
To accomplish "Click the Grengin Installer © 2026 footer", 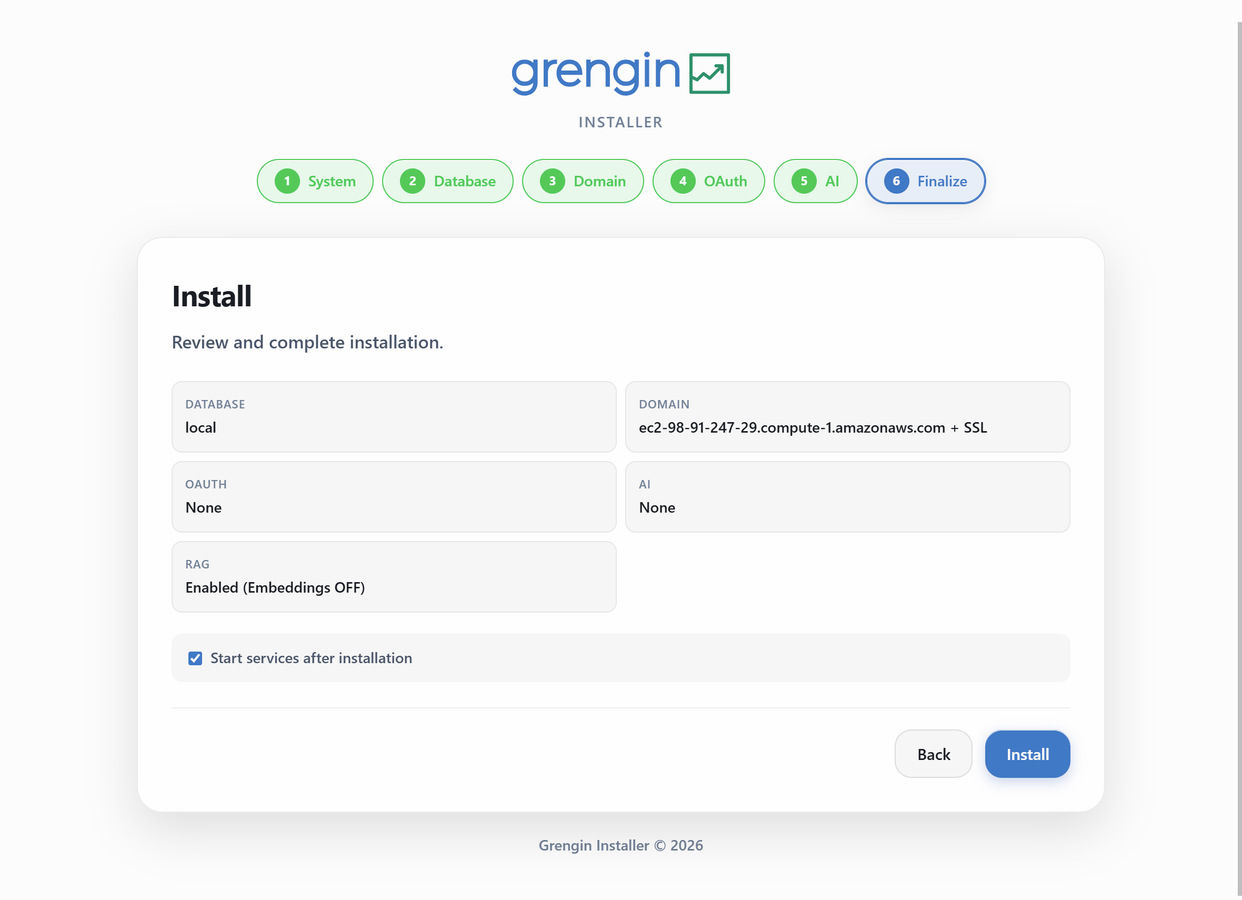I will (621, 845).
